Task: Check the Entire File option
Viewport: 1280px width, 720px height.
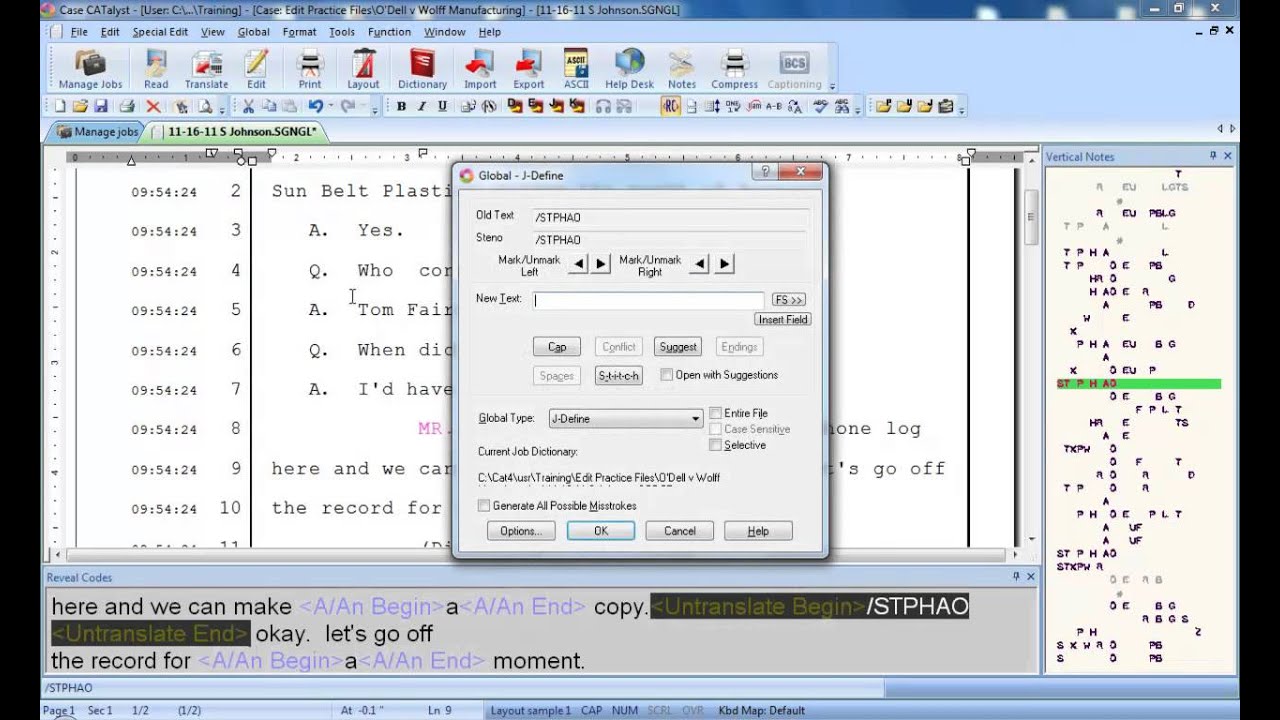Action: [715, 413]
